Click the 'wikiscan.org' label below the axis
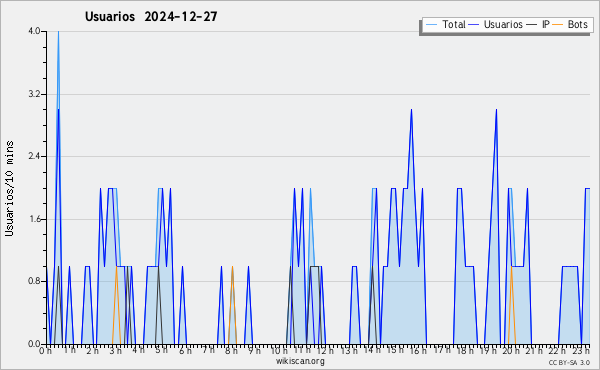Image resolution: width=600 pixels, height=370 pixels. click(x=300, y=361)
